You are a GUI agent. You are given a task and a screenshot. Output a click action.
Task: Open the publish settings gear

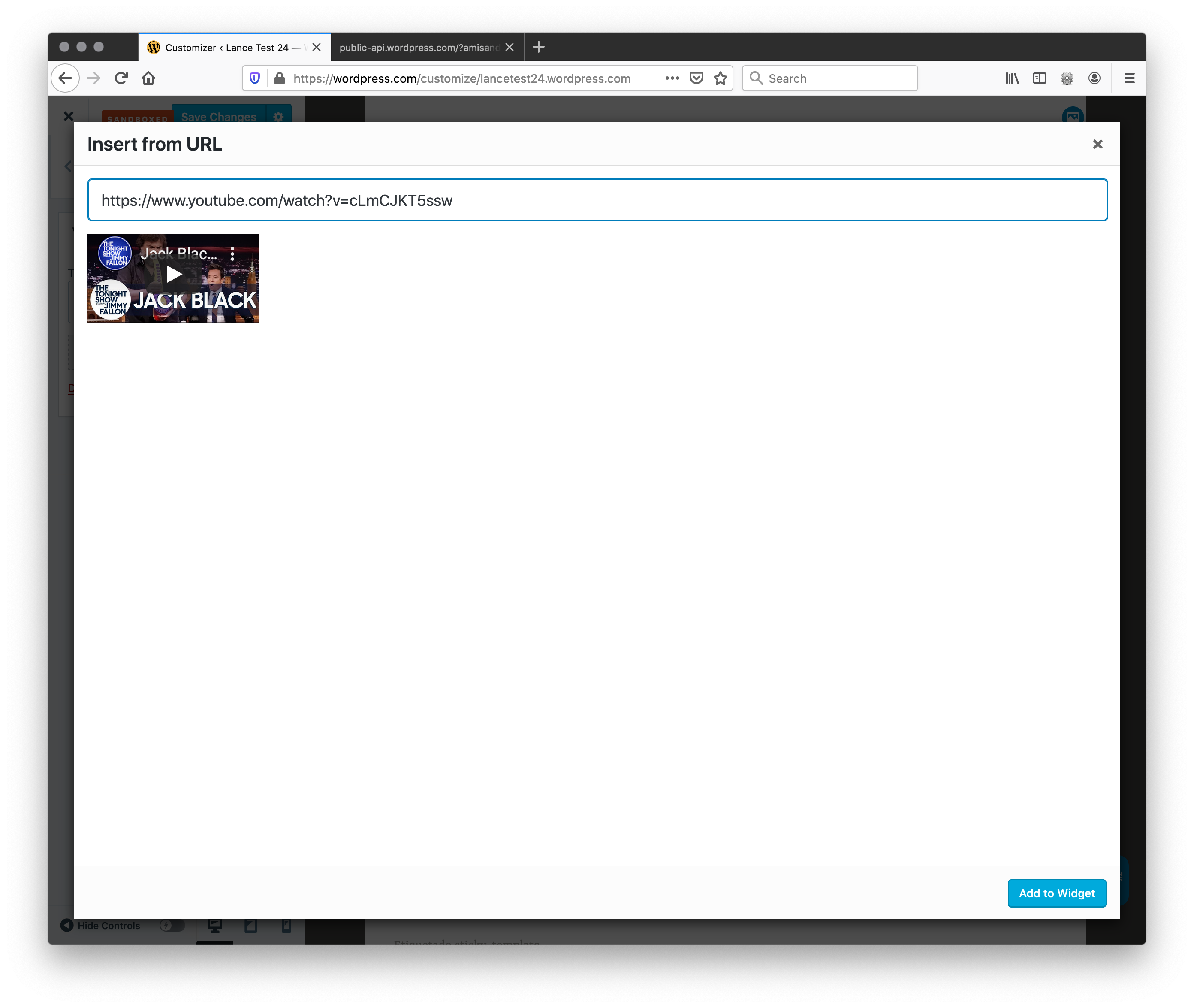pyautogui.click(x=279, y=115)
